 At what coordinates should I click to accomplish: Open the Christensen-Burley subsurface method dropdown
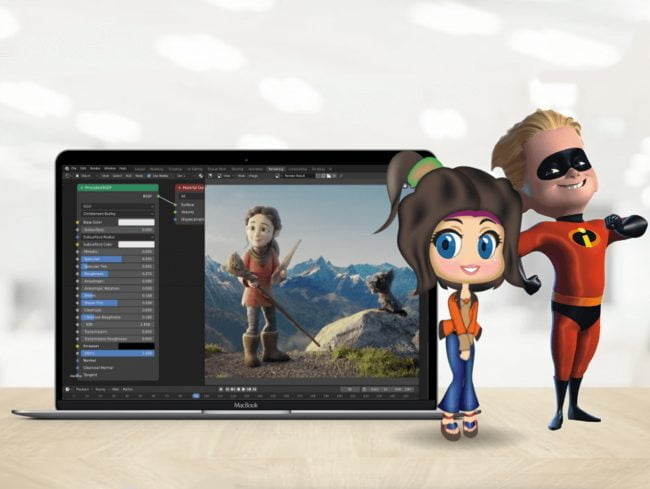(x=117, y=214)
